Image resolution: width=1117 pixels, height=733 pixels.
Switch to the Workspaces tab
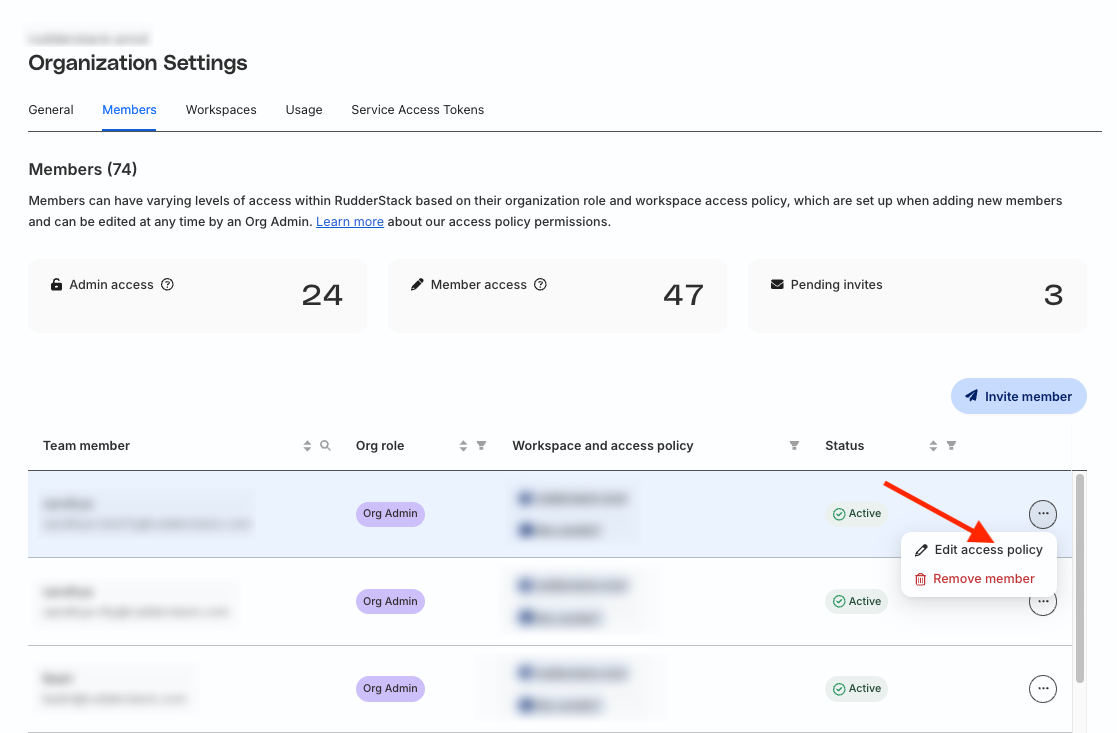(221, 110)
